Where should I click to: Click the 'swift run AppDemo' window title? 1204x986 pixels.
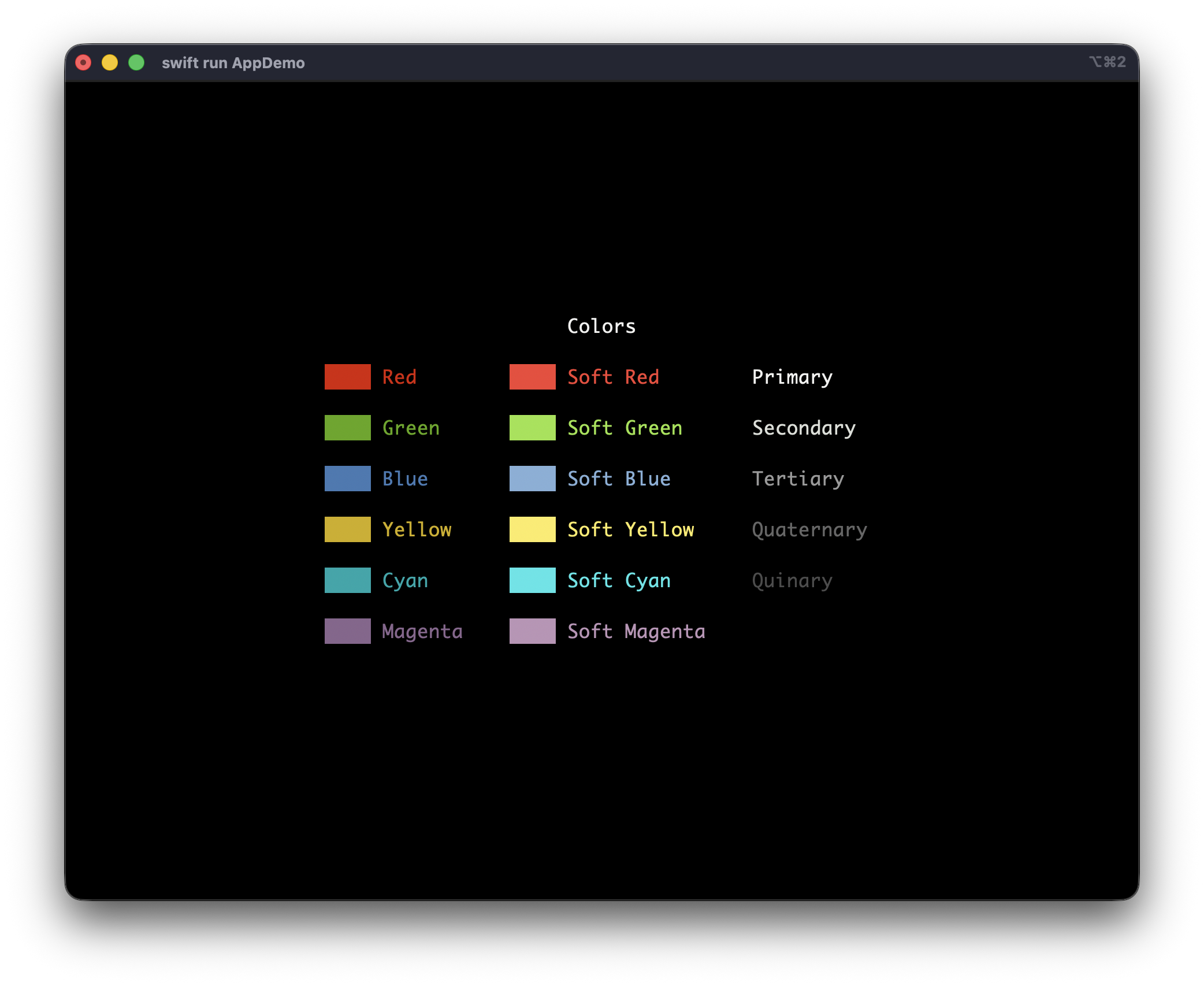coord(233,62)
